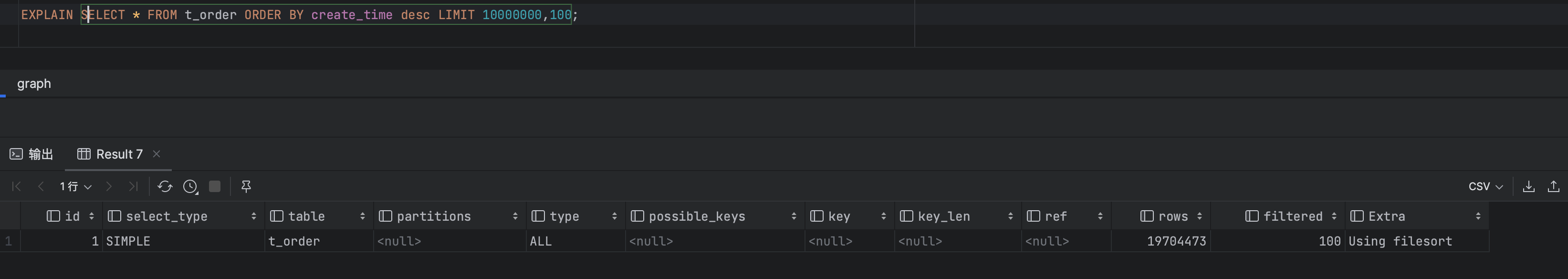Screen dimensions: 1568x279
Task: Select the Result 7 tab
Action: 111,154
